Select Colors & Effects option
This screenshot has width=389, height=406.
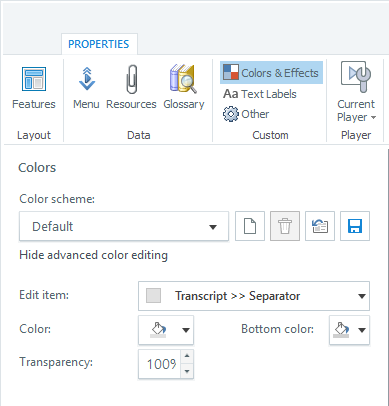(x=271, y=73)
